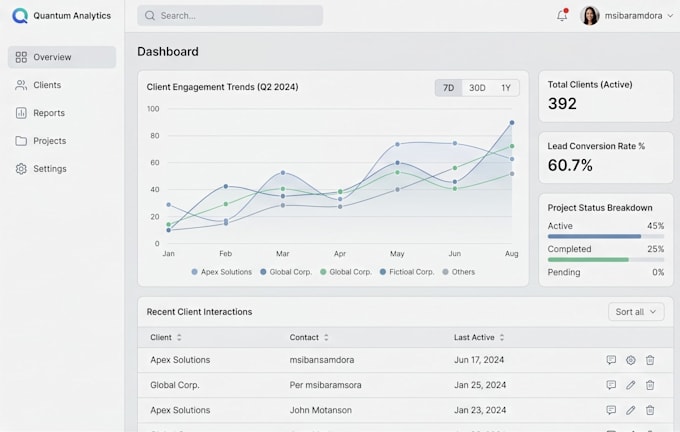Click the notification bell icon
The height and width of the screenshot is (432, 680).
(562, 15)
